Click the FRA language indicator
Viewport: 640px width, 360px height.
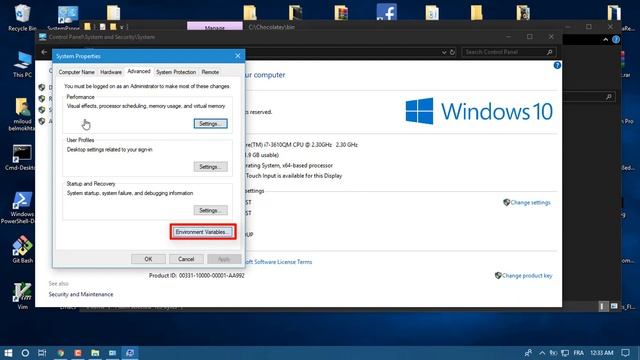(578, 353)
